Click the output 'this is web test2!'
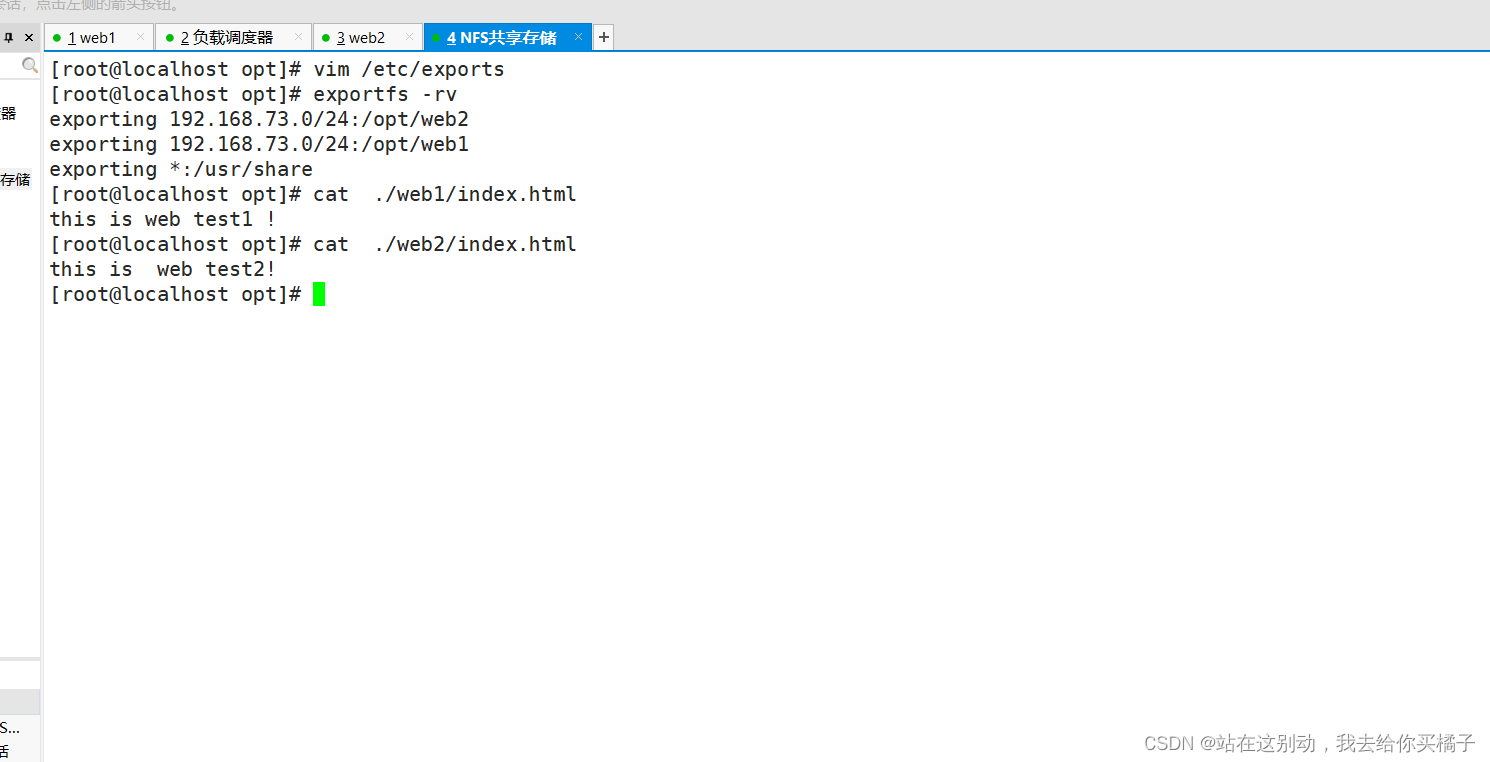This screenshot has height=762, width=1490. 163,269
